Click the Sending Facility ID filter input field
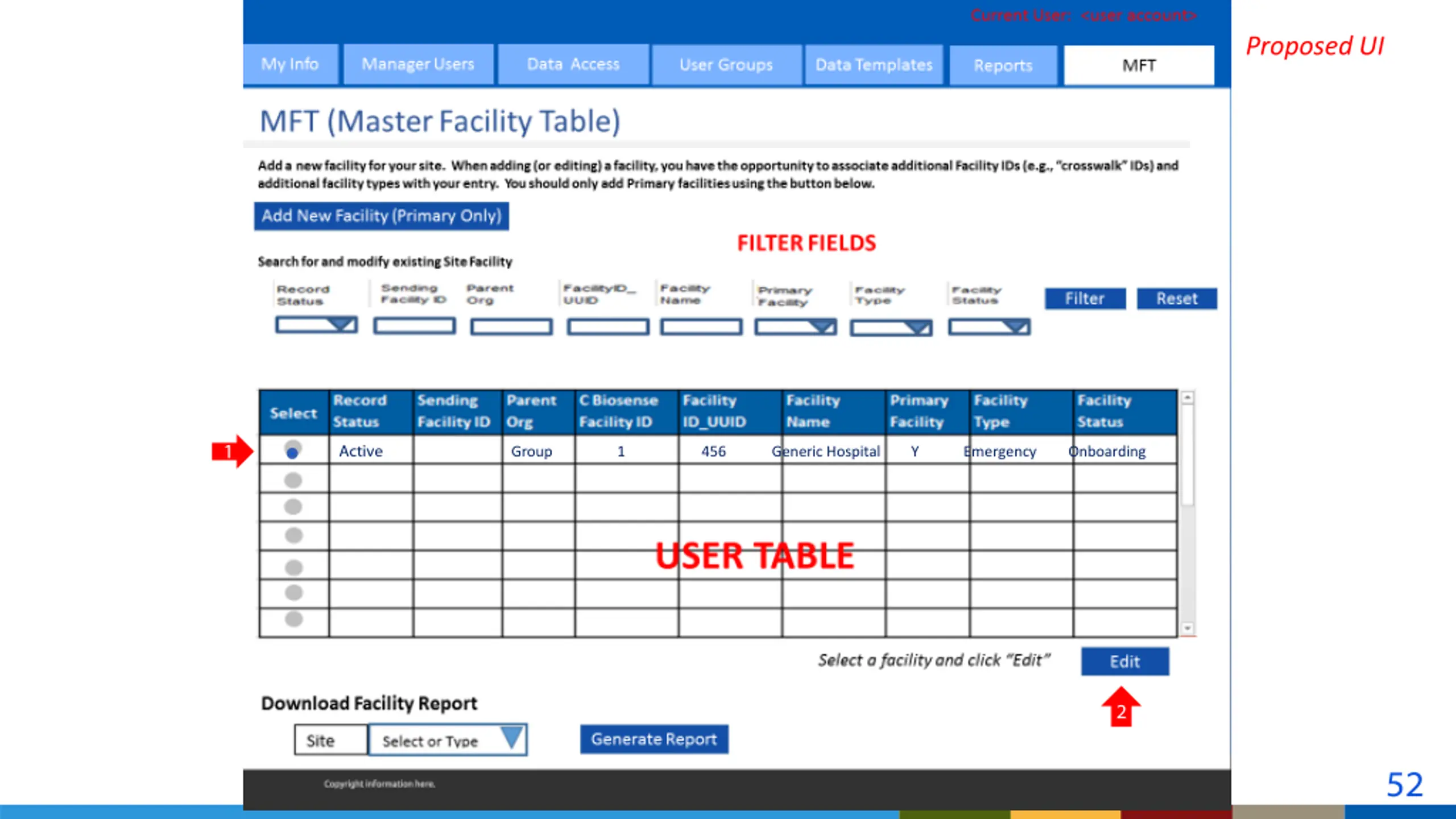This screenshot has height=819, width=1456. click(x=414, y=326)
